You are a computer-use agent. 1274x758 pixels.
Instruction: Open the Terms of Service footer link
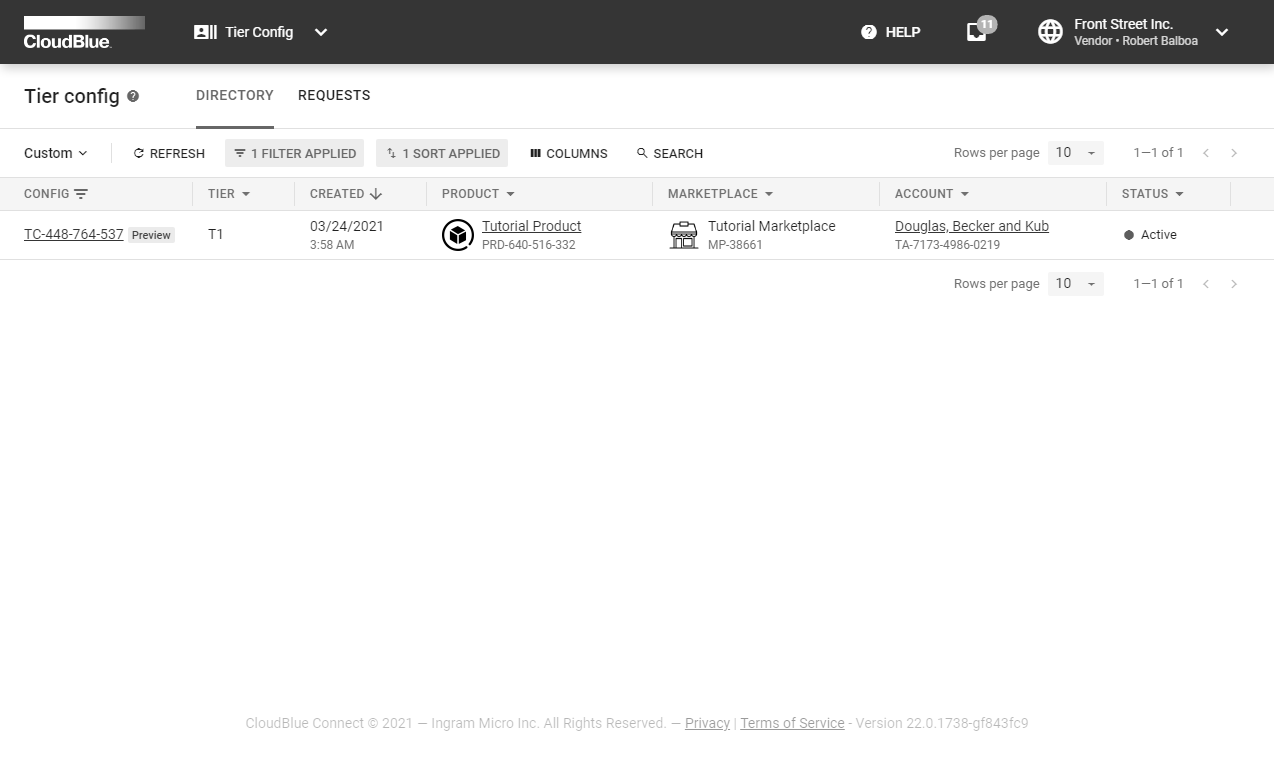(x=792, y=723)
